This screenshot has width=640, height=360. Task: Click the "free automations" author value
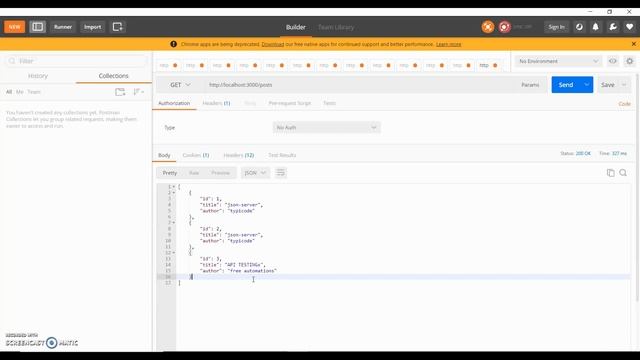pyautogui.click(x=252, y=271)
